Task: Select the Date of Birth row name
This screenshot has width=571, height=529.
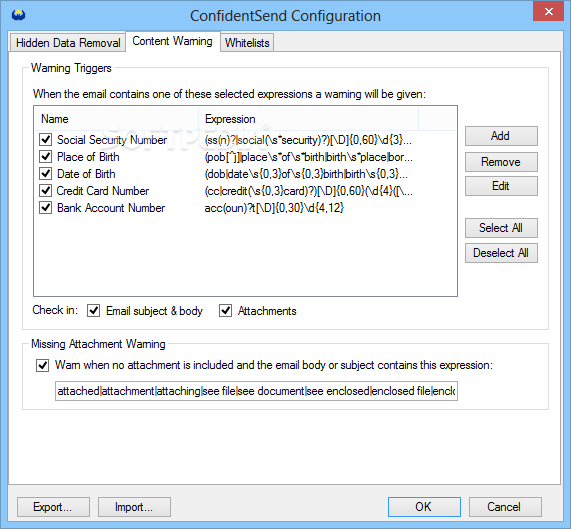Action: coord(86,174)
